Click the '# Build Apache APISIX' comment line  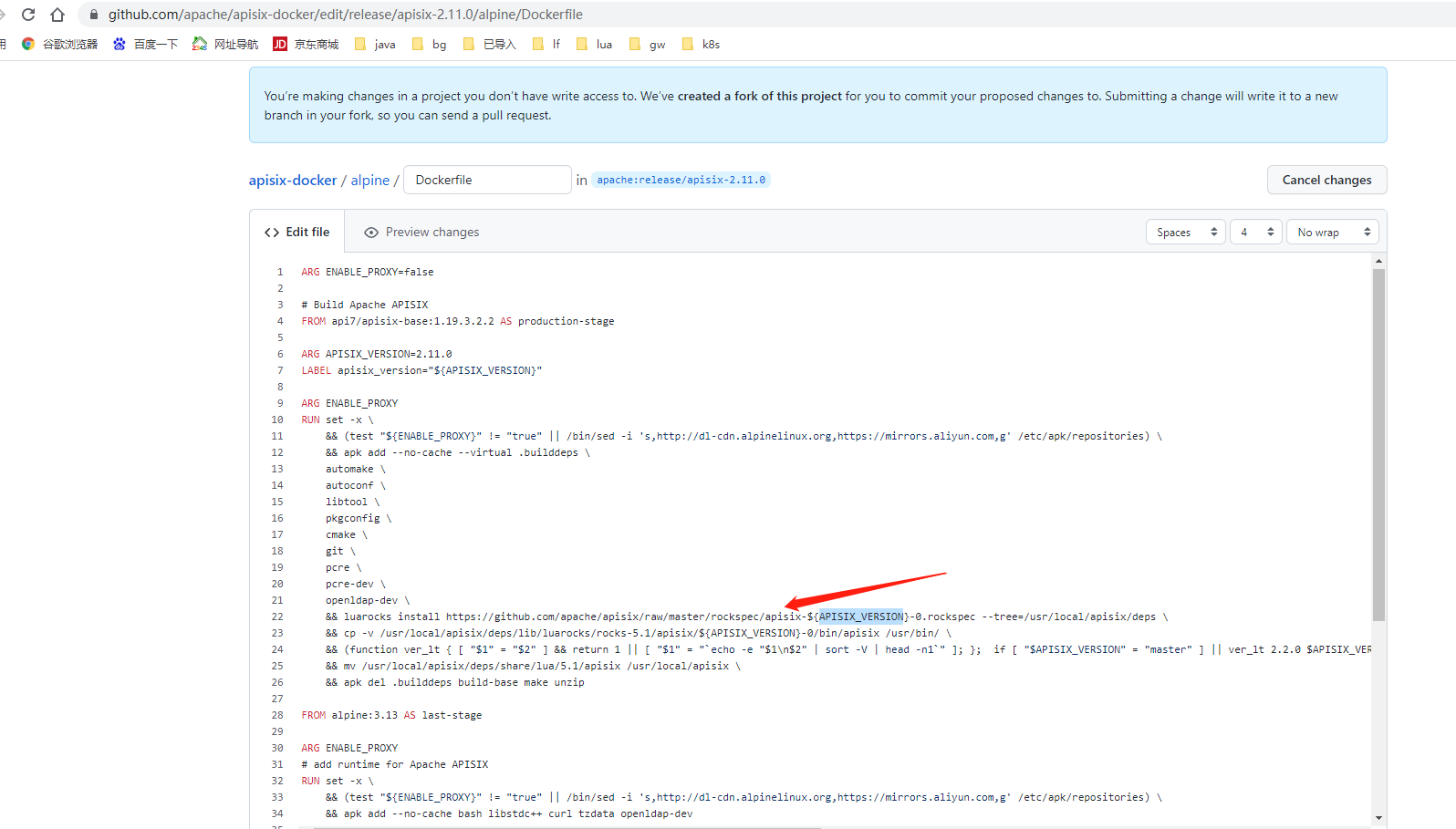[x=365, y=305]
